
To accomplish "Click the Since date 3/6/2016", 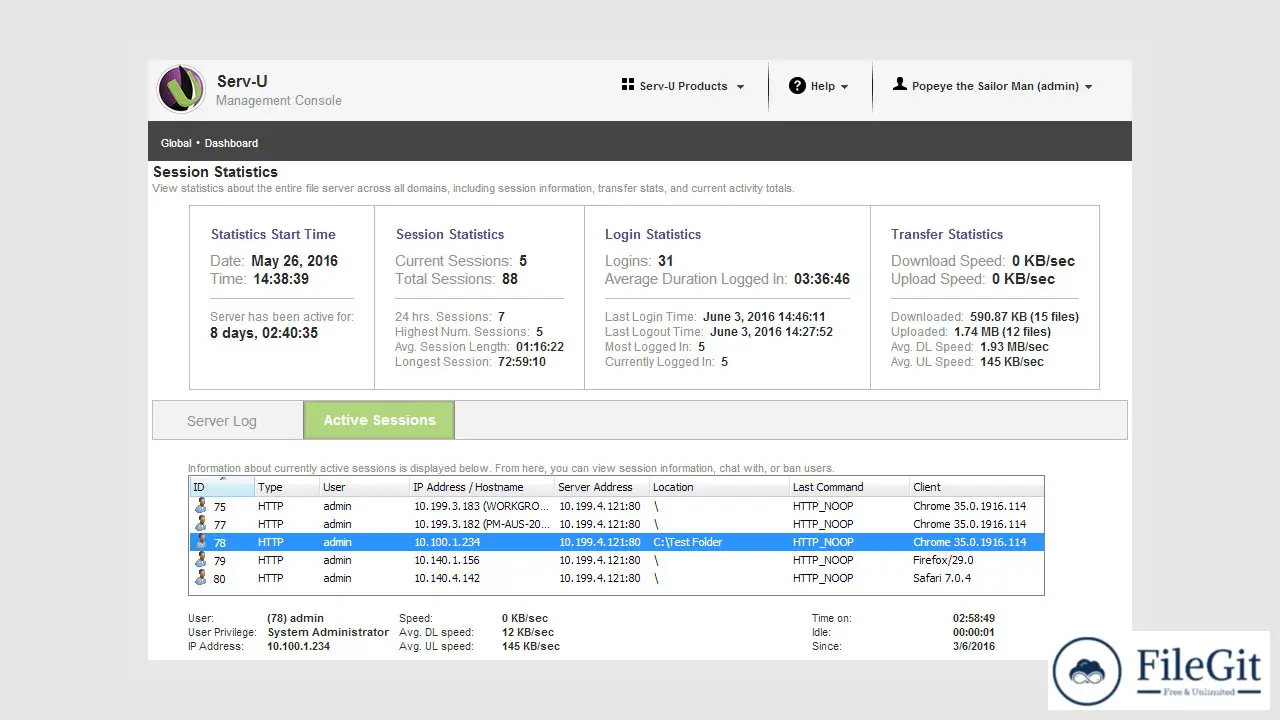I will pos(974,646).
